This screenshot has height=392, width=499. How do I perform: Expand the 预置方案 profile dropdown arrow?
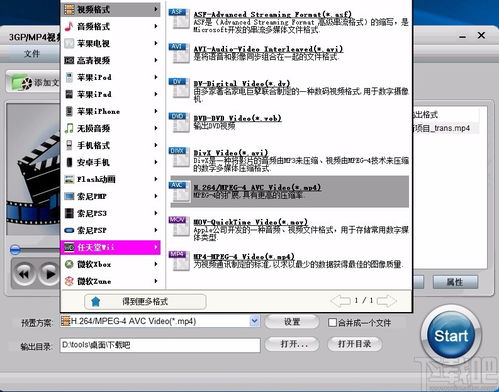click(254, 321)
